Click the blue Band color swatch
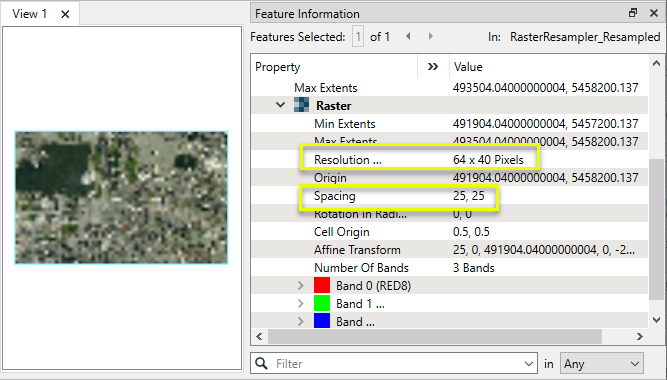 (322, 321)
